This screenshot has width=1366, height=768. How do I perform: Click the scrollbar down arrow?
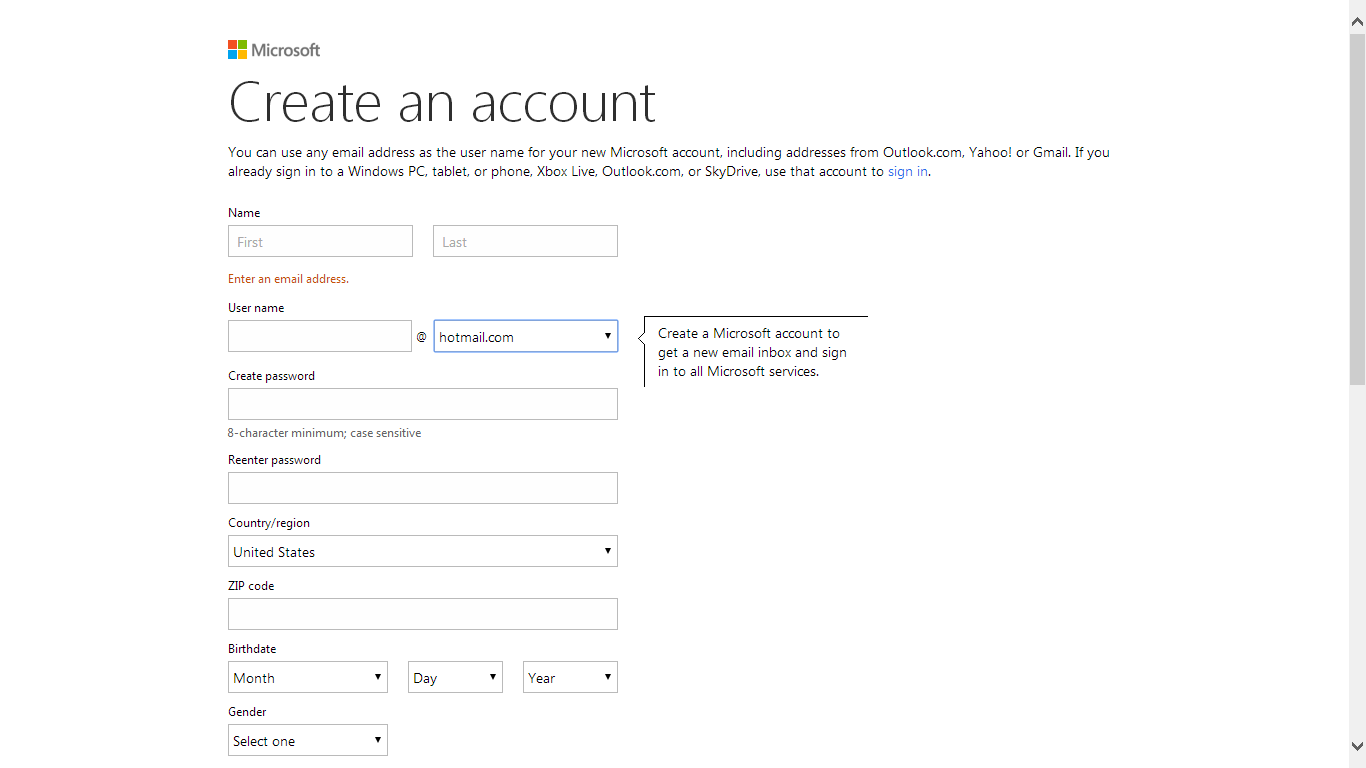[1357, 746]
